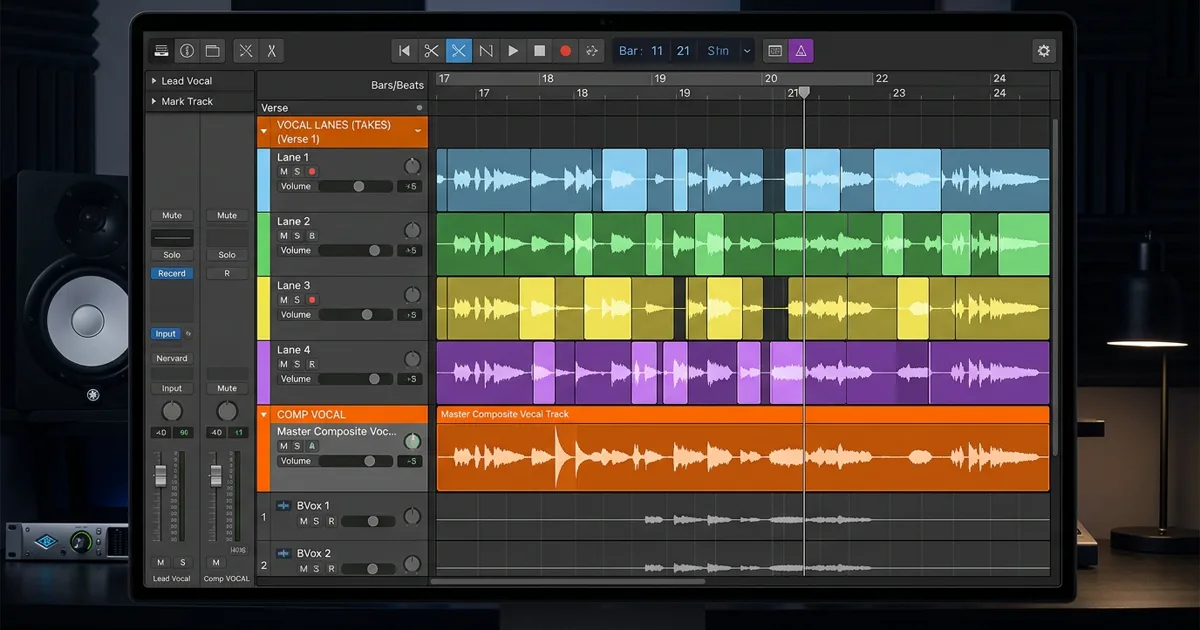Click the BVox 1 waveform track icon
The image size is (1200, 630).
283,506
